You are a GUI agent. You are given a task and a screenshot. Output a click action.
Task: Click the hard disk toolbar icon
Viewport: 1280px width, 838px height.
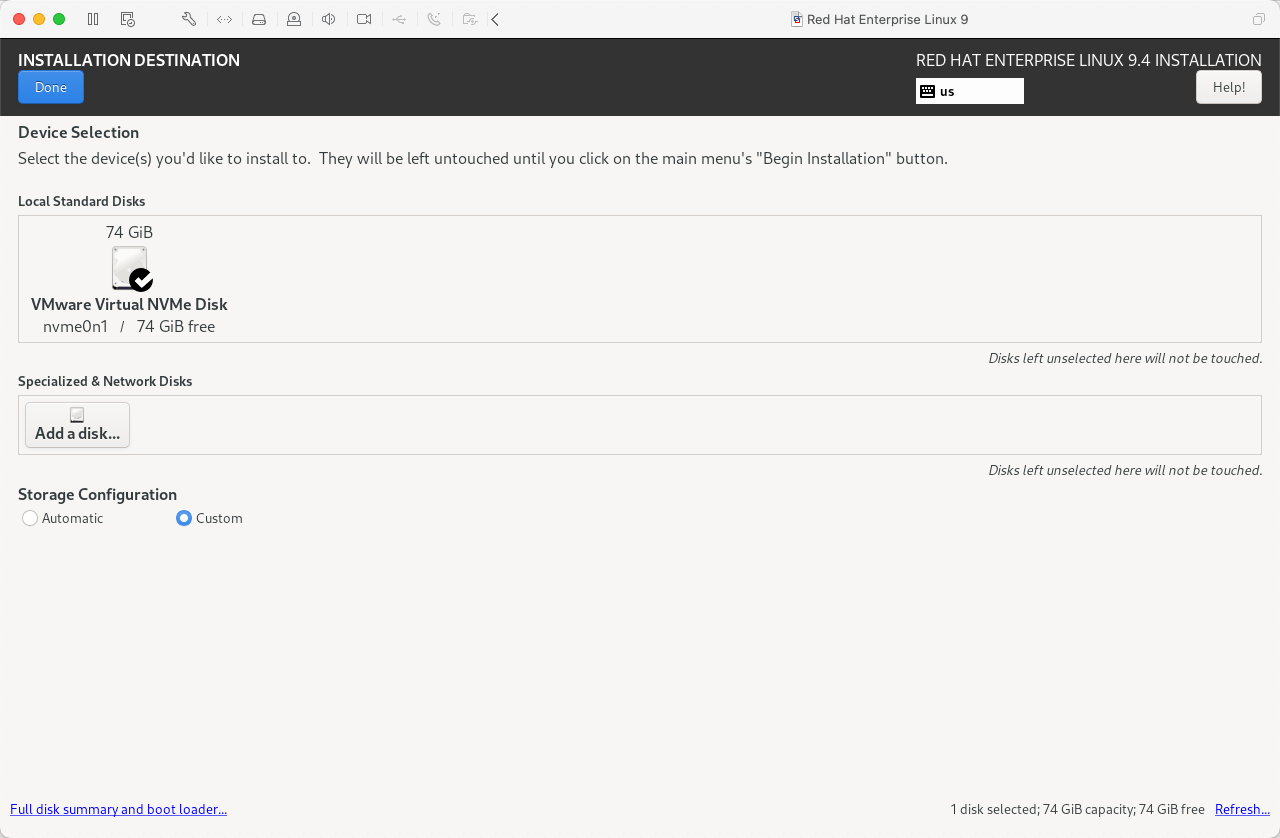[x=259, y=19]
